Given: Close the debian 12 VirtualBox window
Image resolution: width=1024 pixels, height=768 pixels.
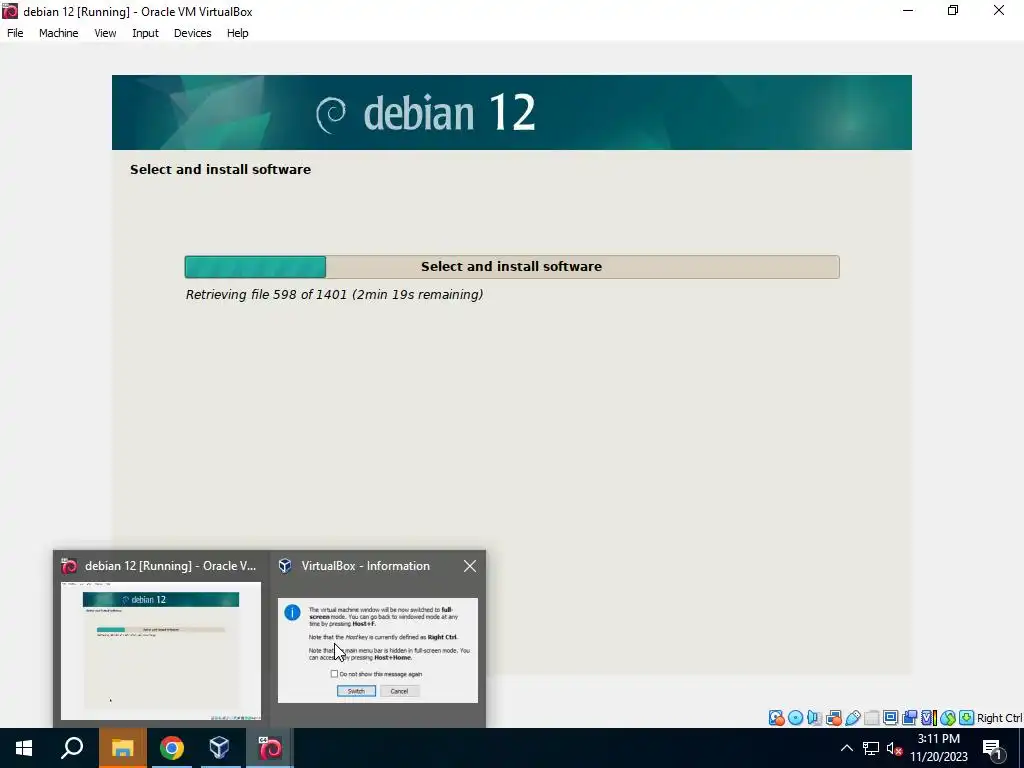Looking at the screenshot, I should point(999,10).
